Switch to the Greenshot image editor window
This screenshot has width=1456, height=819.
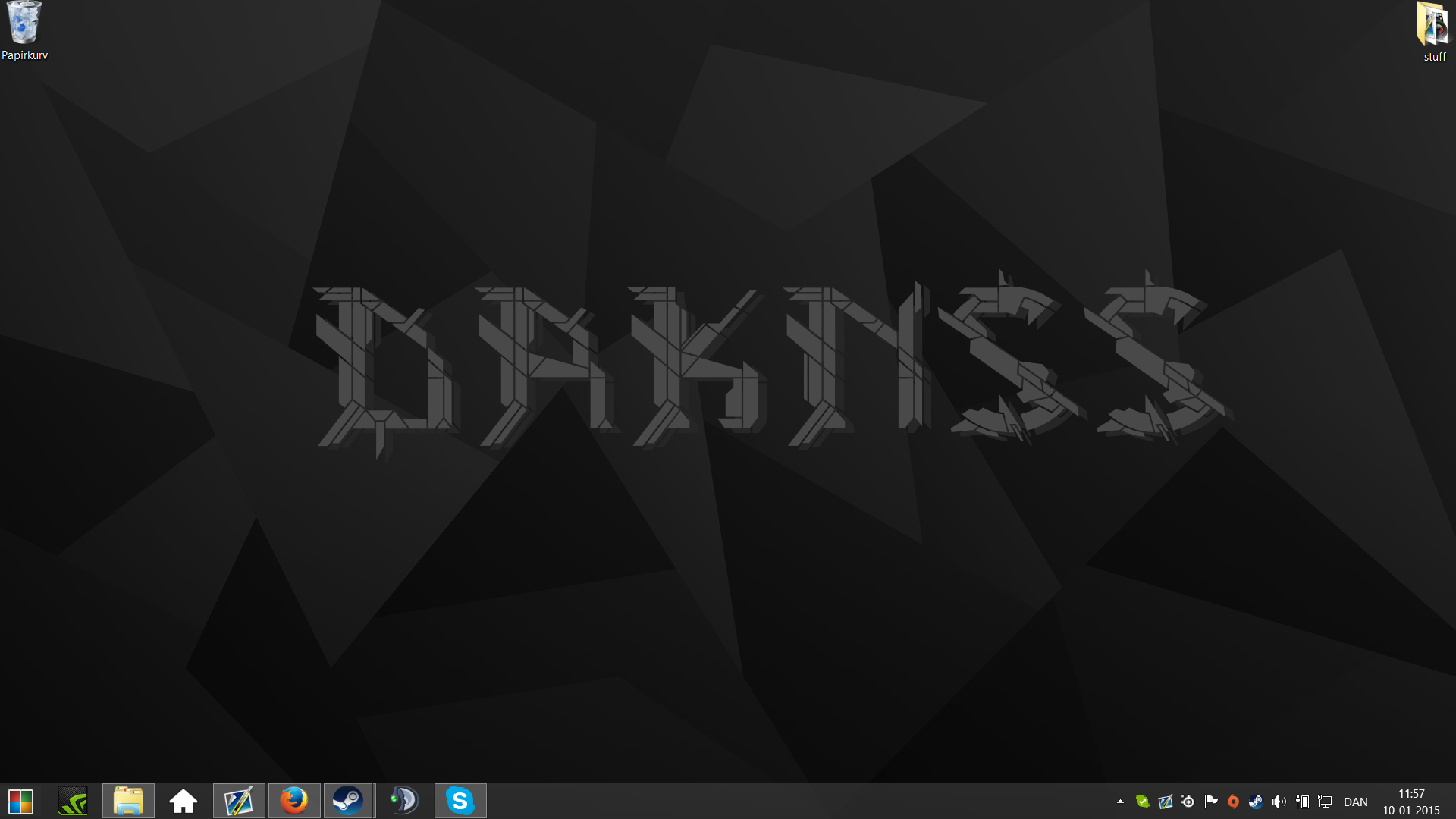tap(239, 801)
